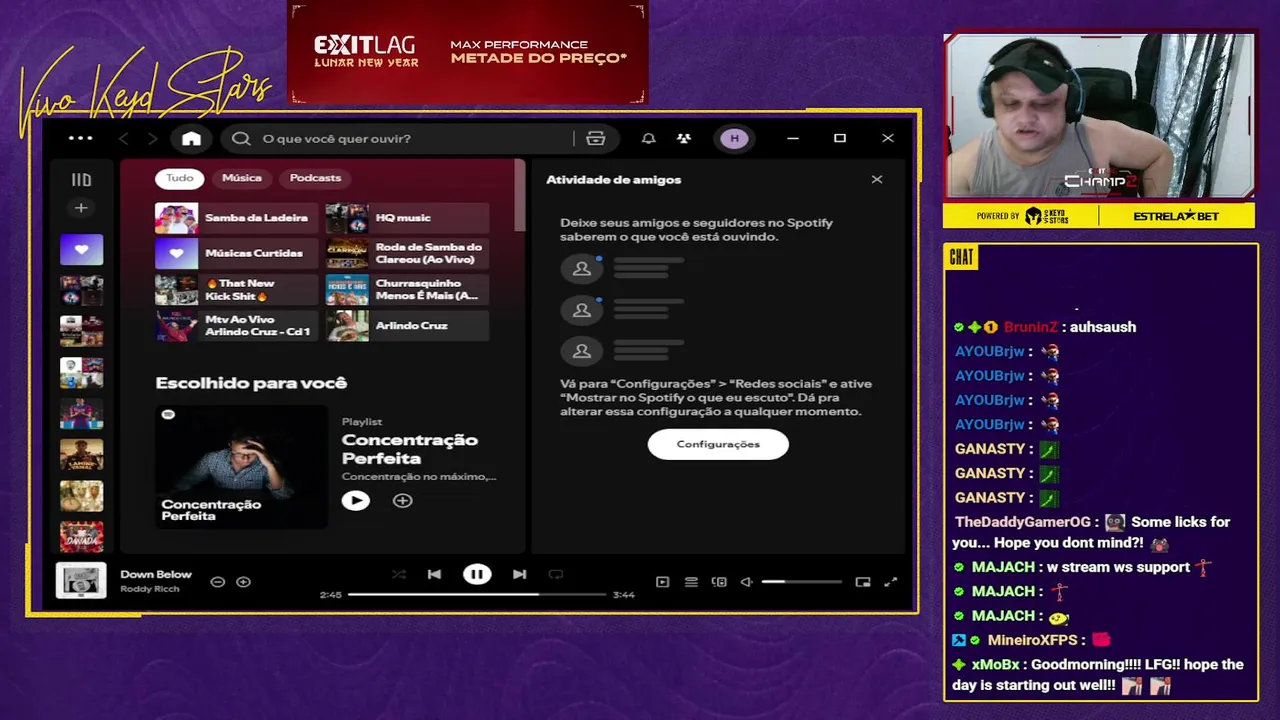The width and height of the screenshot is (1280, 720).
Task: Open Churrasquinho Menos É Mais tile
Action: (x=407, y=290)
